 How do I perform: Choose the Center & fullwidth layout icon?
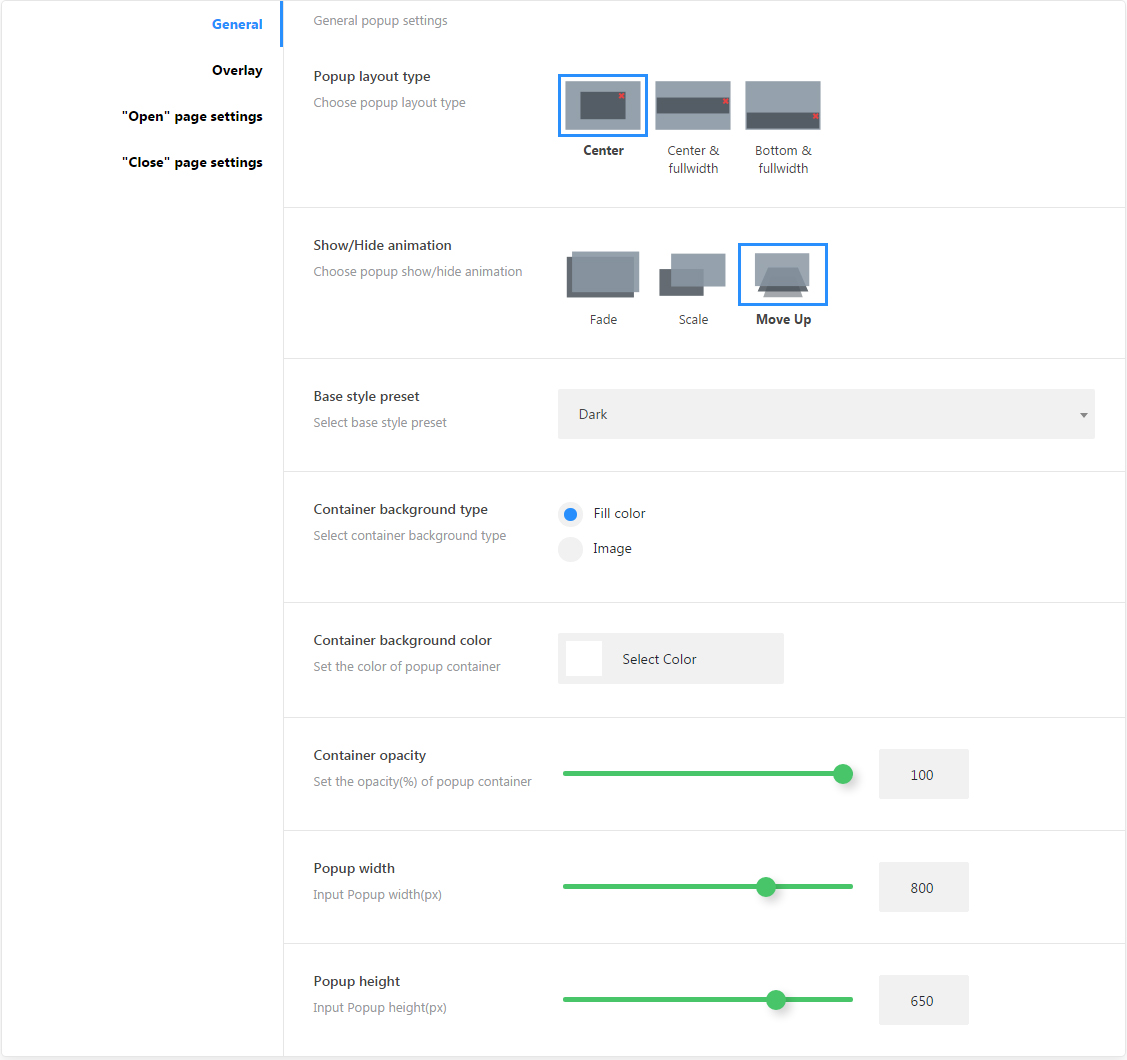693,105
